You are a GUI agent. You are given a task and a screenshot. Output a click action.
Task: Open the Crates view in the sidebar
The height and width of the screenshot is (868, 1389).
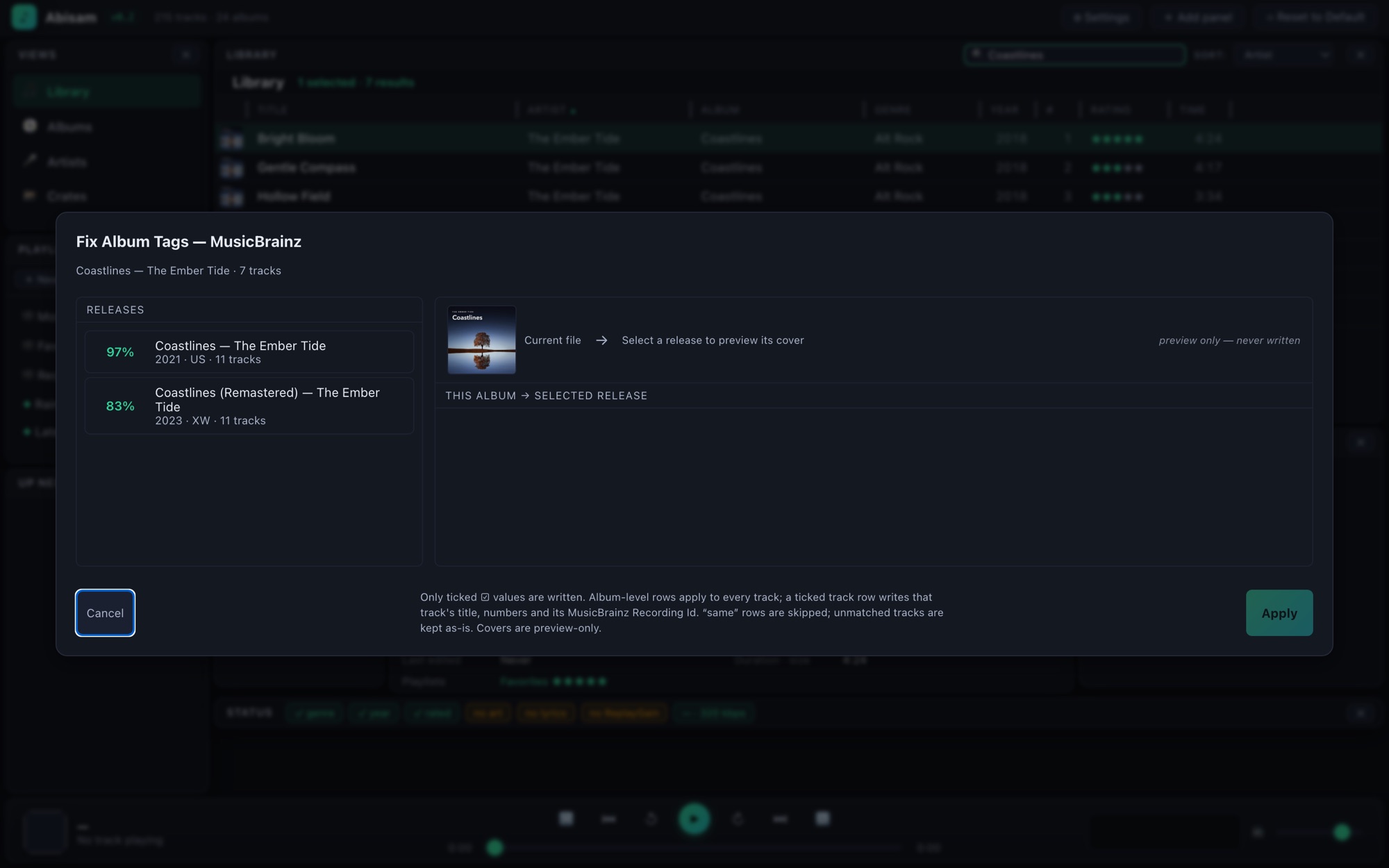[106, 196]
